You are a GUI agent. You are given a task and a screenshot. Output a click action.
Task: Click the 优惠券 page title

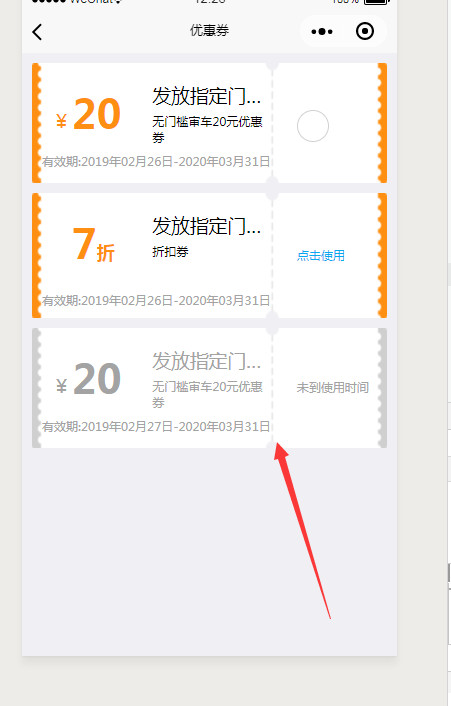pos(209,31)
